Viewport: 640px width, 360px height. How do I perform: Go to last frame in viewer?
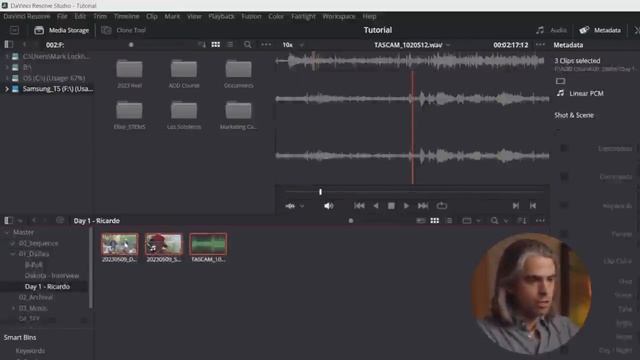tap(423, 206)
